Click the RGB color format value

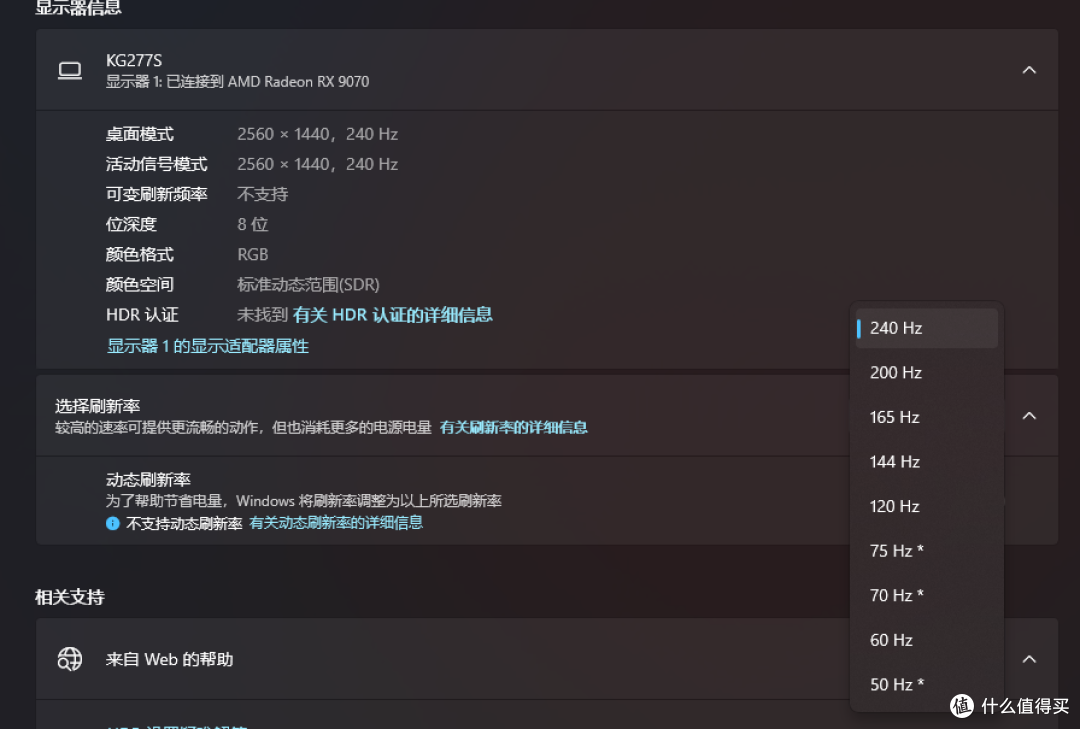pyautogui.click(x=253, y=254)
